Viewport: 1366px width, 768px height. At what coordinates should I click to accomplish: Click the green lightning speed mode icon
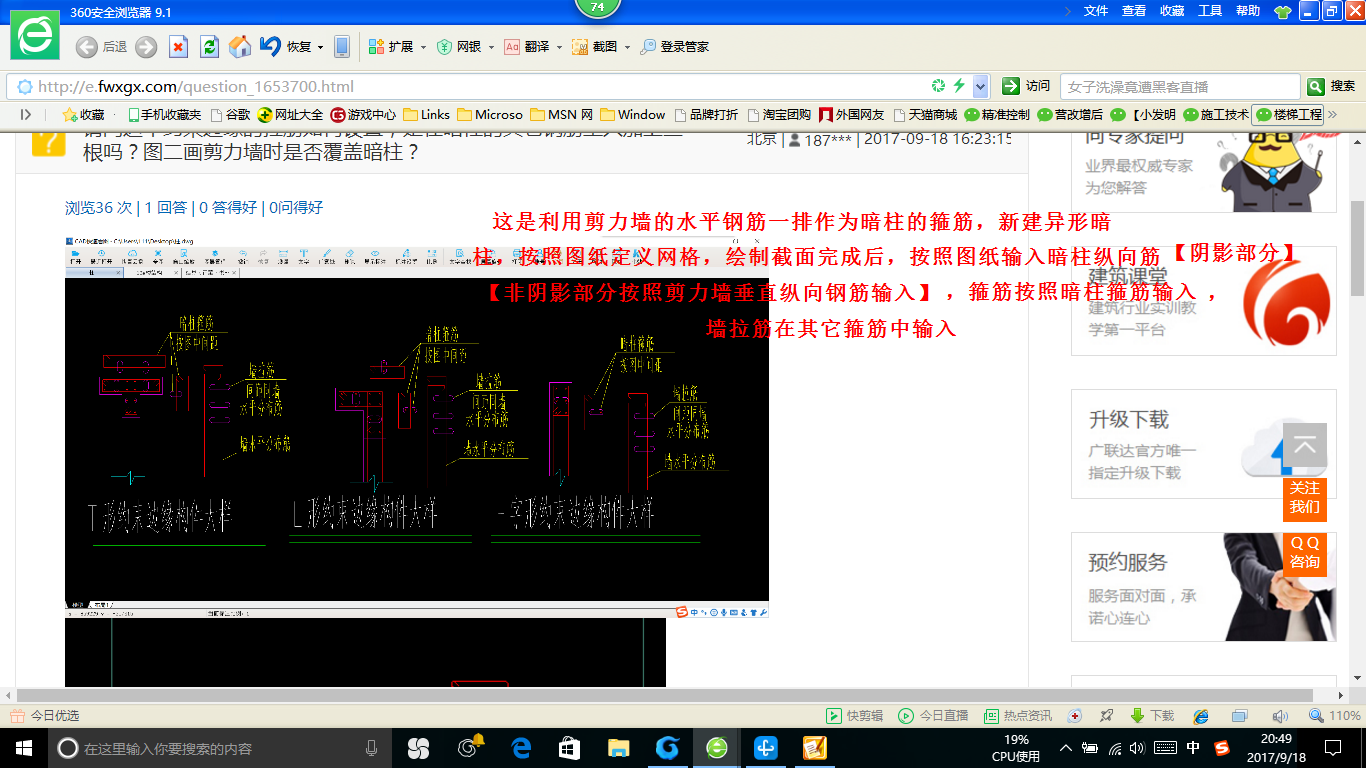click(959, 86)
